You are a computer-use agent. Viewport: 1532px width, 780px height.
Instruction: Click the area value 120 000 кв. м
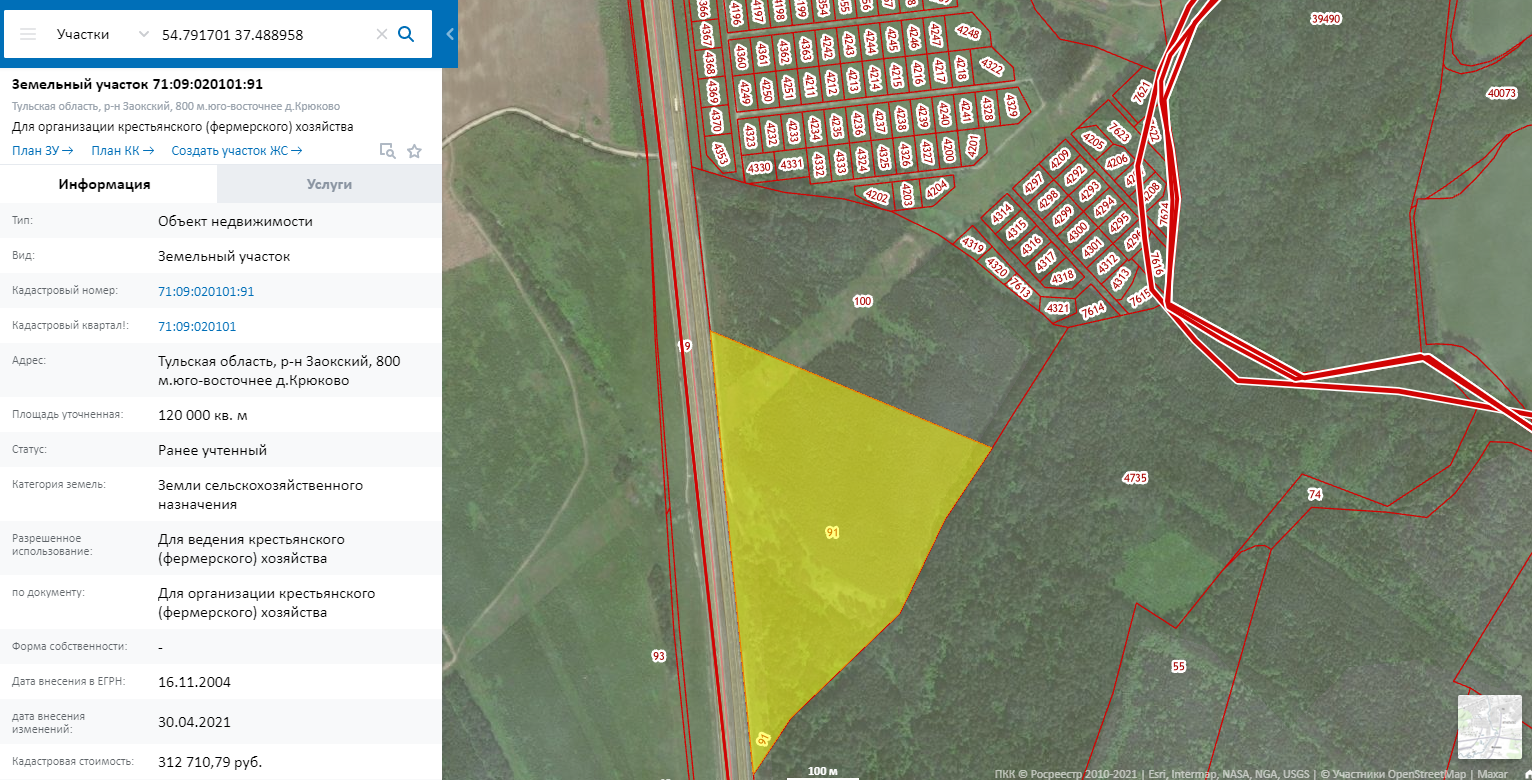(203, 414)
